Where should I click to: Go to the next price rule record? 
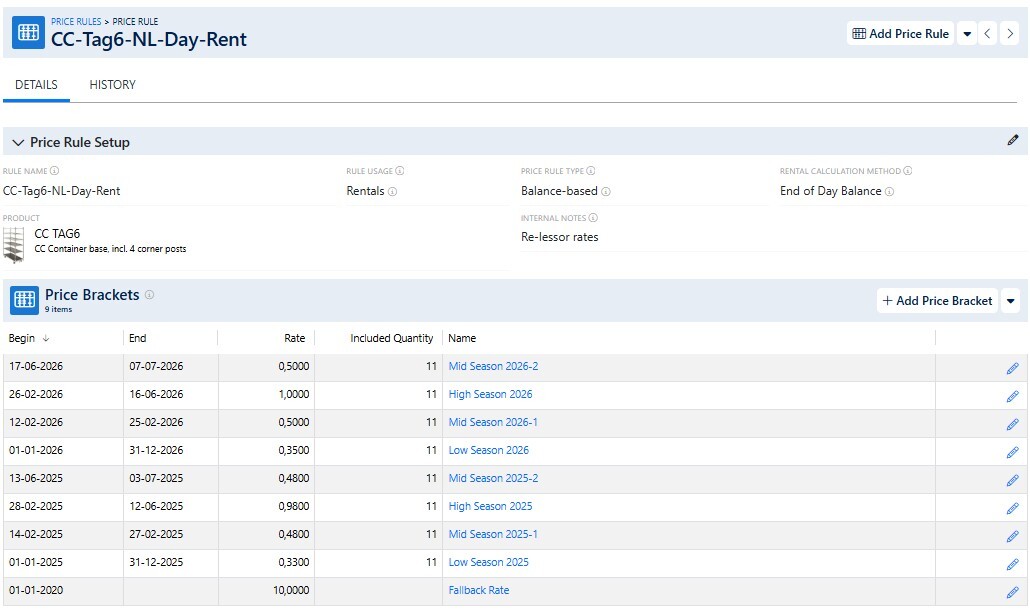tap(1010, 34)
